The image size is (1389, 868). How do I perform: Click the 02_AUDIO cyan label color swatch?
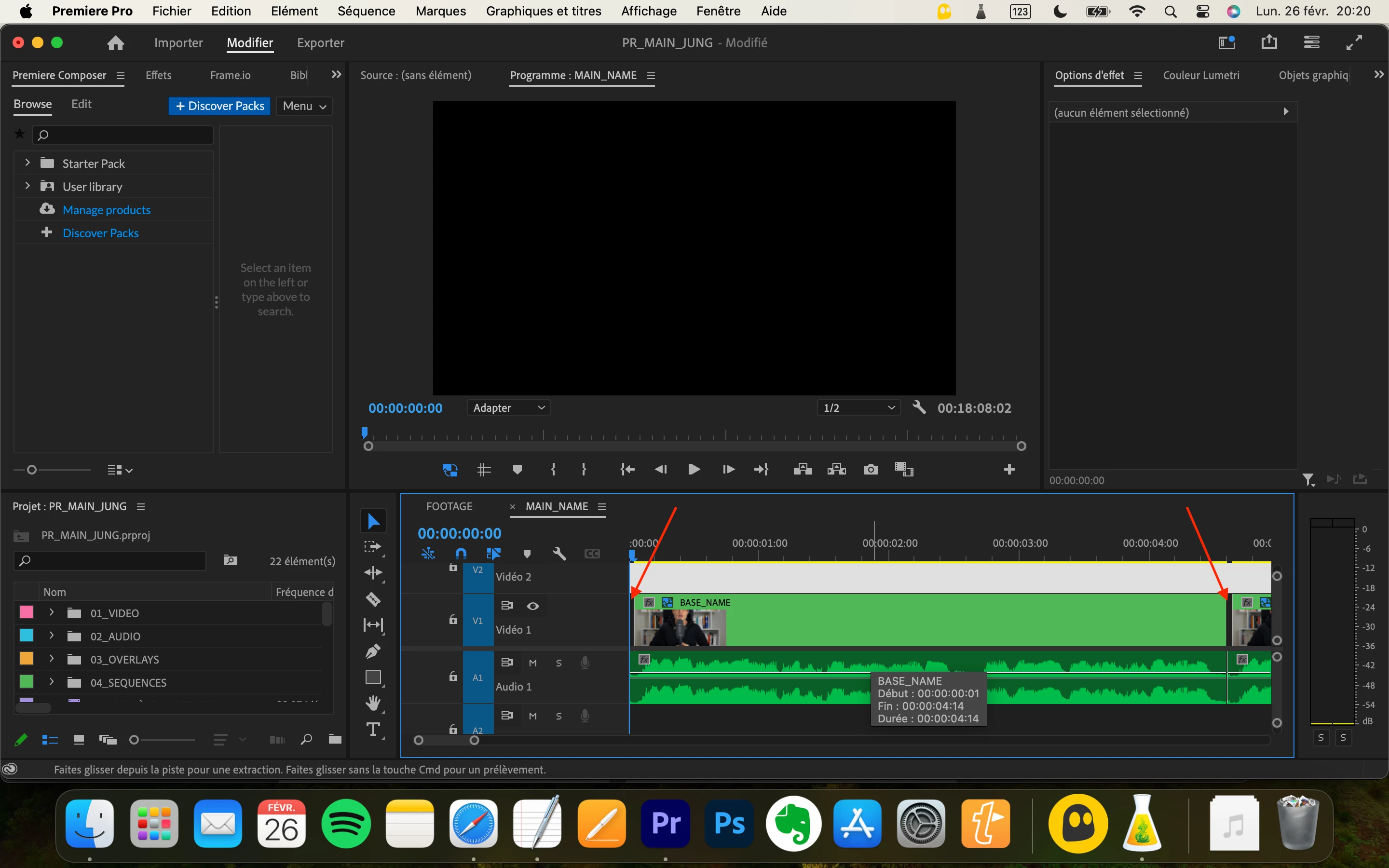(27, 636)
